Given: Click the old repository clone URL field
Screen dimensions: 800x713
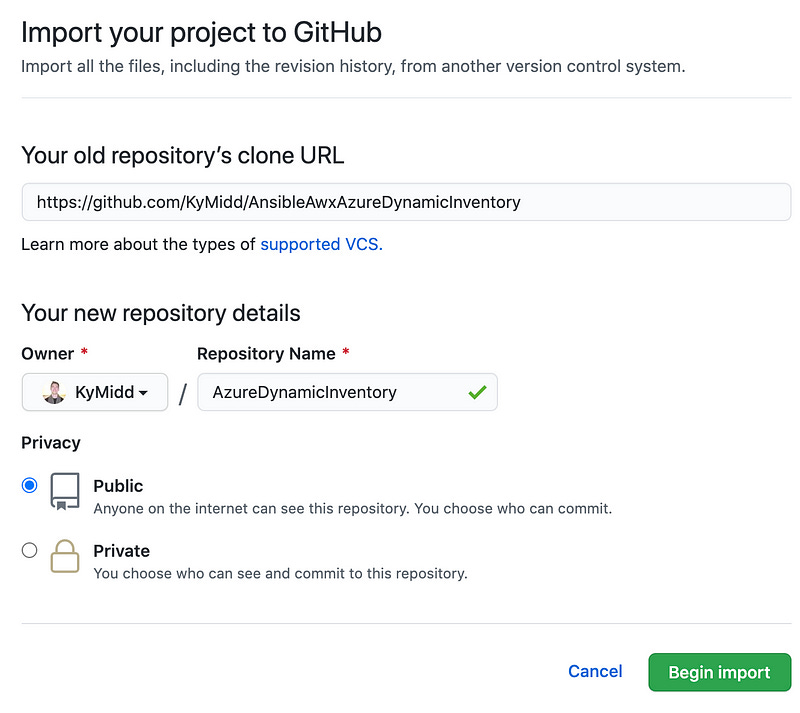Looking at the screenshot, I should [x=406, y=202].
